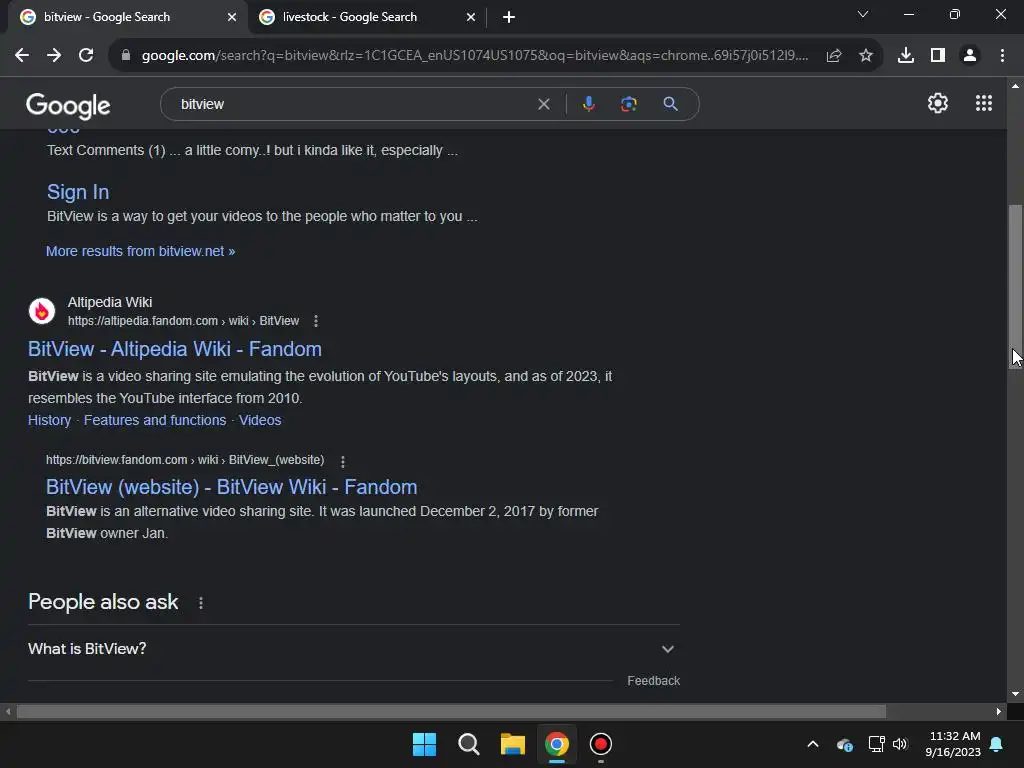Screen dimensions: 1024x768
Task: Click the altipedia.fandom.com URL breadcrumb
Action: [184, 321]
